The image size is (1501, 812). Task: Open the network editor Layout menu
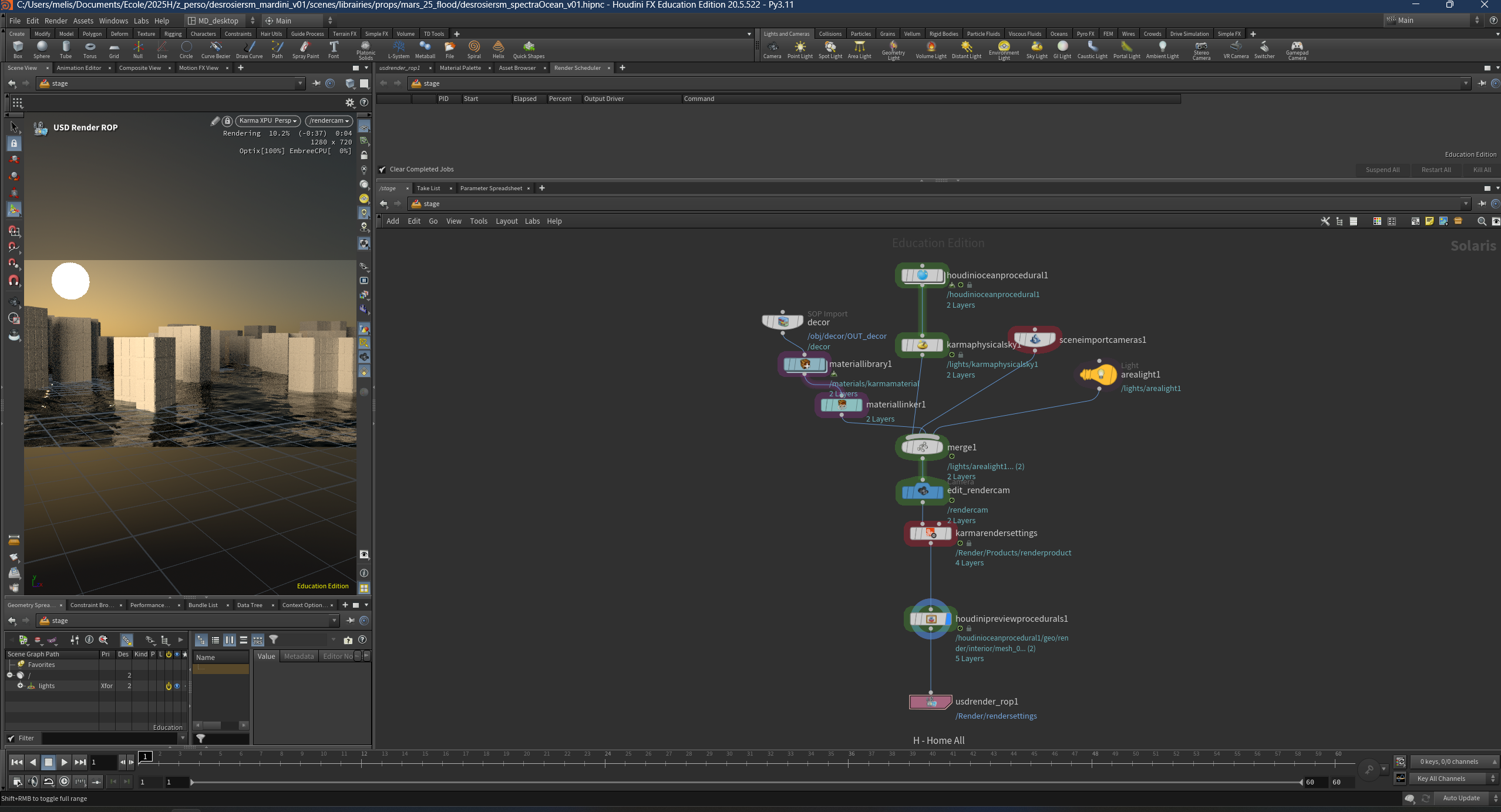tap(506, 221)
